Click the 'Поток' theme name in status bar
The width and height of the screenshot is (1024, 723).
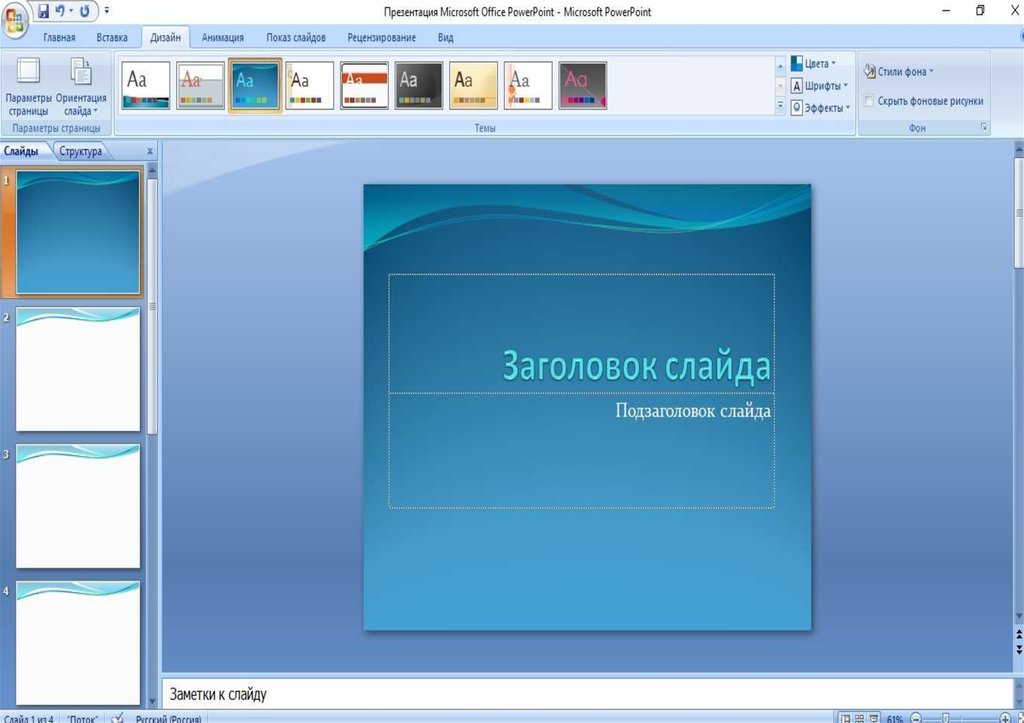coord(82,719)
